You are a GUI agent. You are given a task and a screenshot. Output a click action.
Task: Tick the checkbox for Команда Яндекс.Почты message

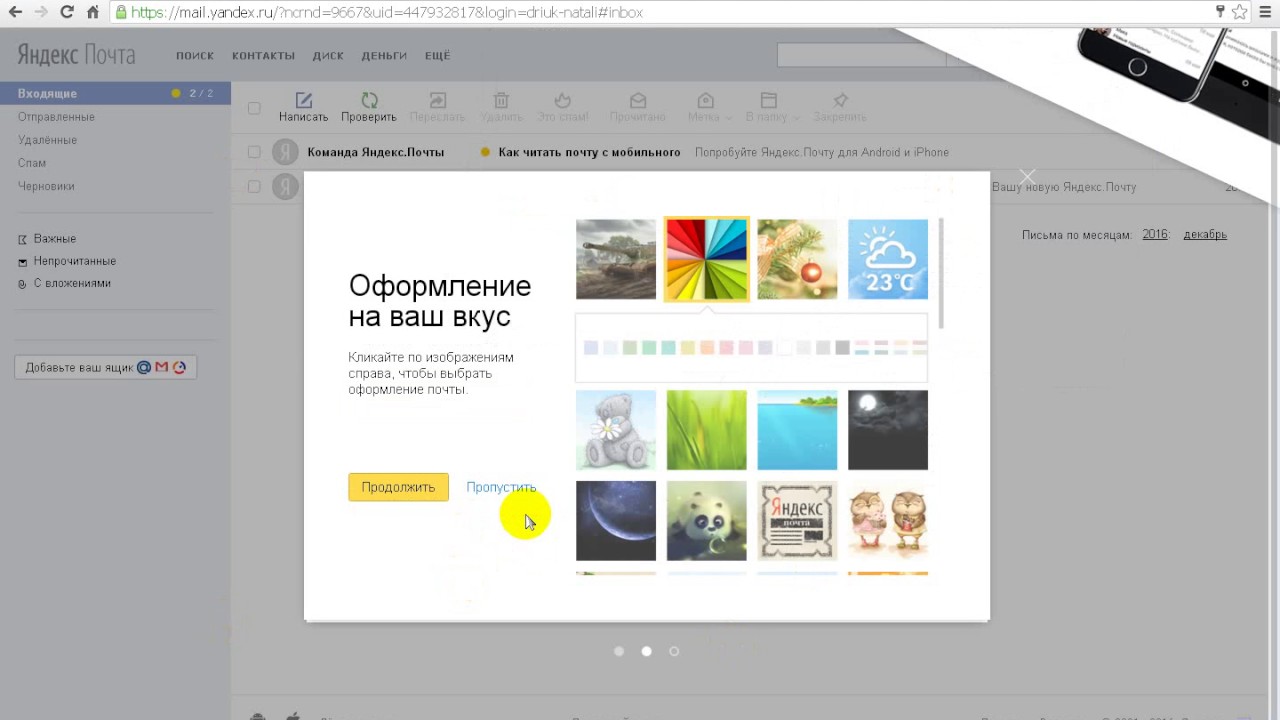(x=254, y=152)
